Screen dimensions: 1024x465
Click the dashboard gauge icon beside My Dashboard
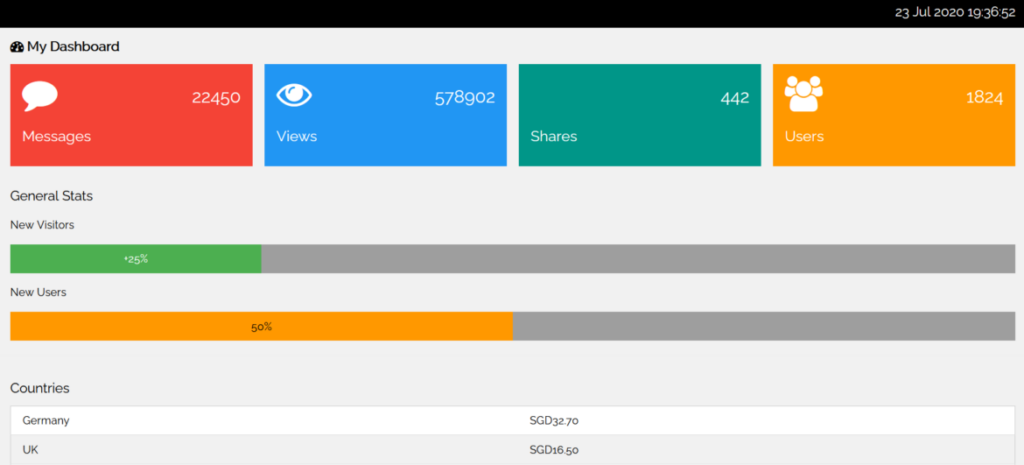click(17, 47)
